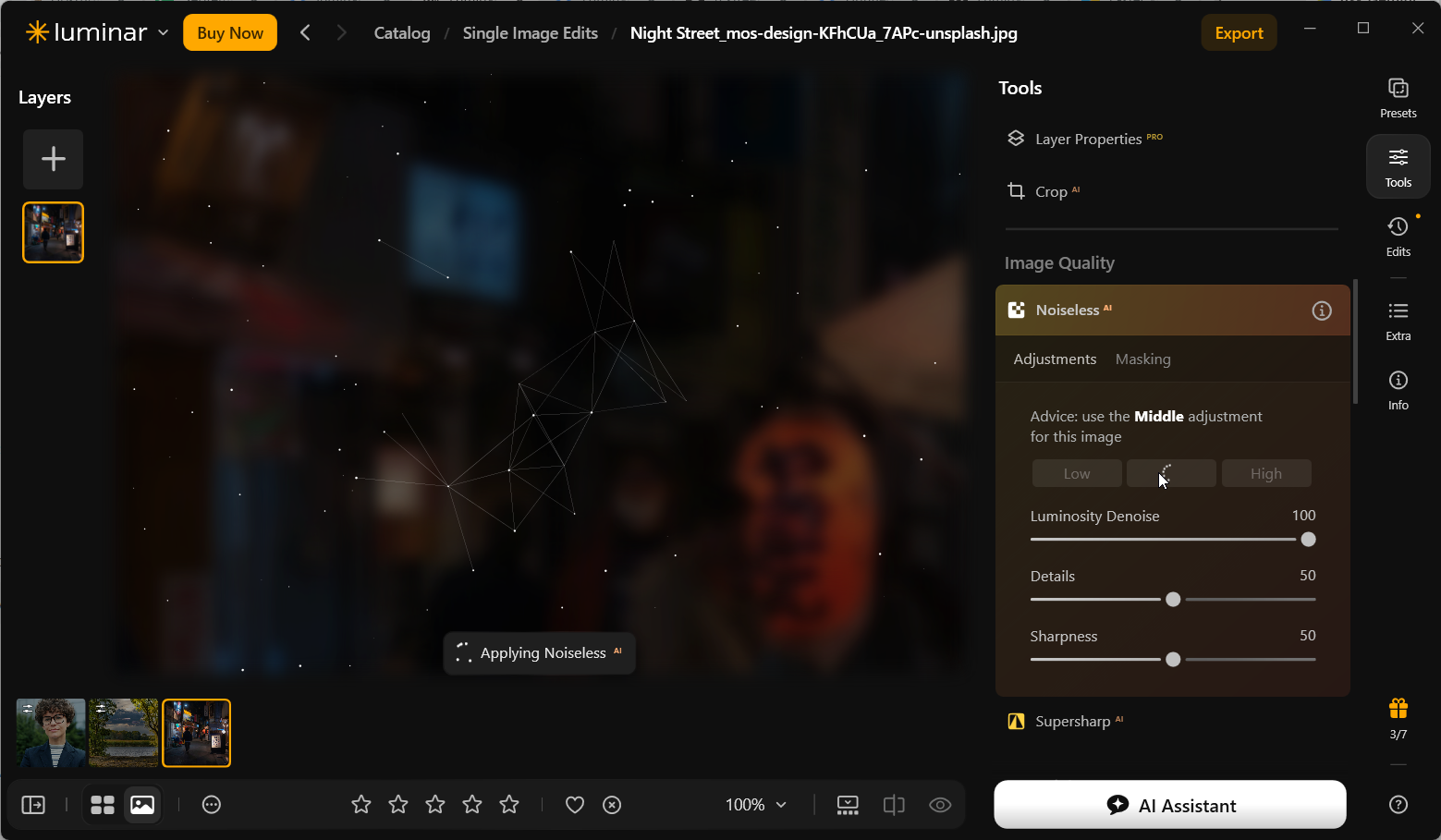Expand the Supersharp tool
This screenshot has width=1441, height=840.
pyautogui.click(x=1072, y=722)
